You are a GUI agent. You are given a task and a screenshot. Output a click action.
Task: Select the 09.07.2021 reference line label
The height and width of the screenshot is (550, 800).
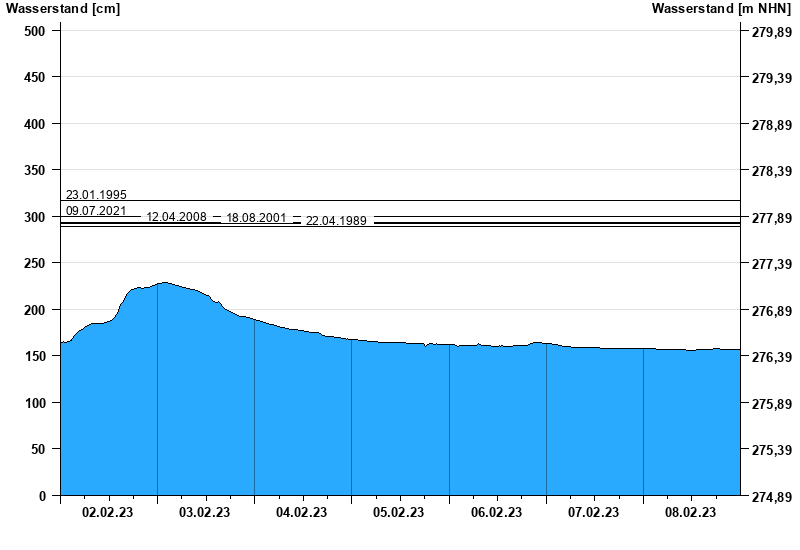click(96, 210)
